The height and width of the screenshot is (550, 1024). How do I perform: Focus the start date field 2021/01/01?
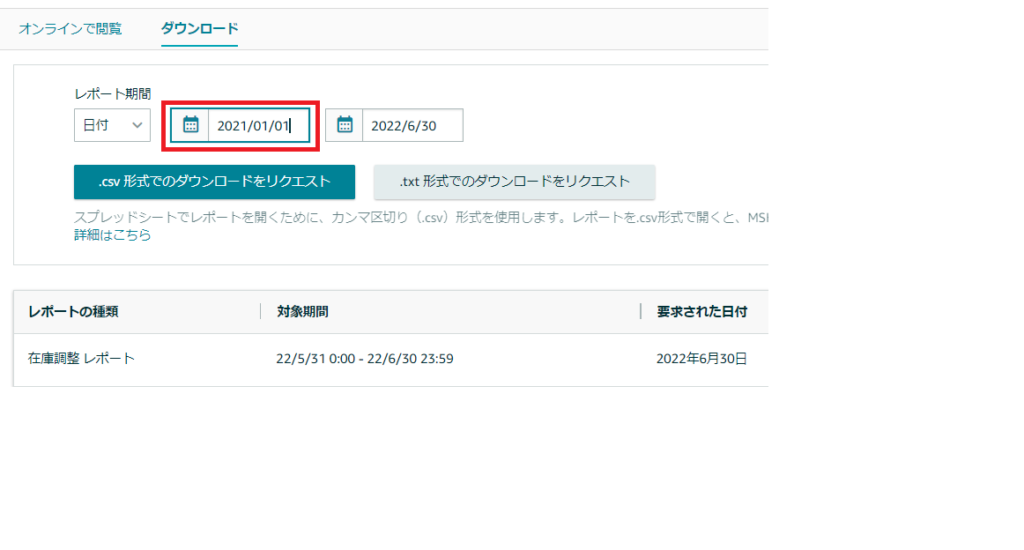point(259,125)
